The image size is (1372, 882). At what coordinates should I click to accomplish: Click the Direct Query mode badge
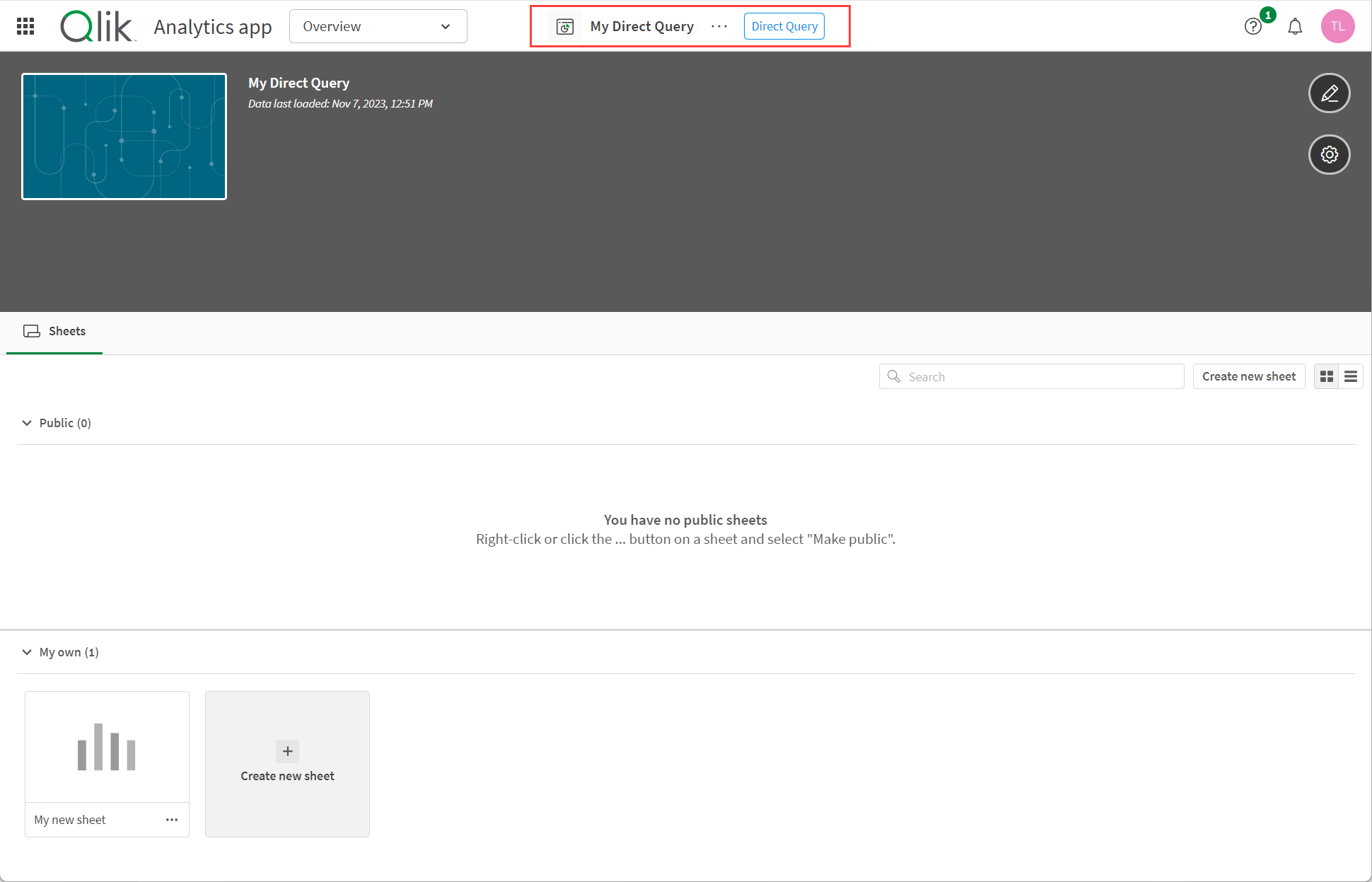click(784, 26)
